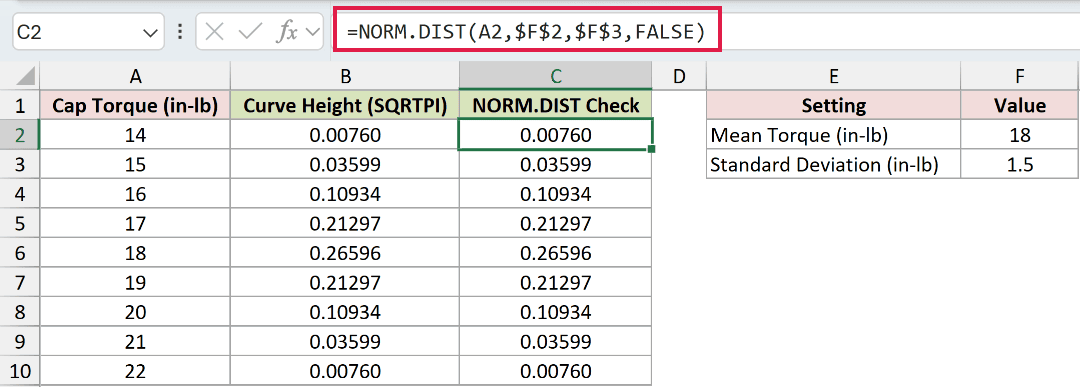Select cell A3 containing 15

pos(135,165)
